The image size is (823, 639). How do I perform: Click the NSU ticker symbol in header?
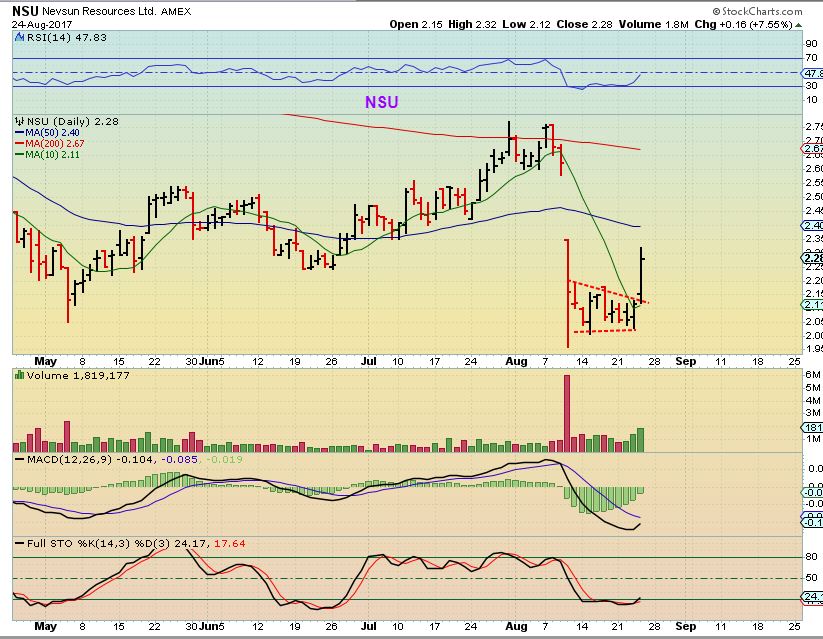(25, 11)
